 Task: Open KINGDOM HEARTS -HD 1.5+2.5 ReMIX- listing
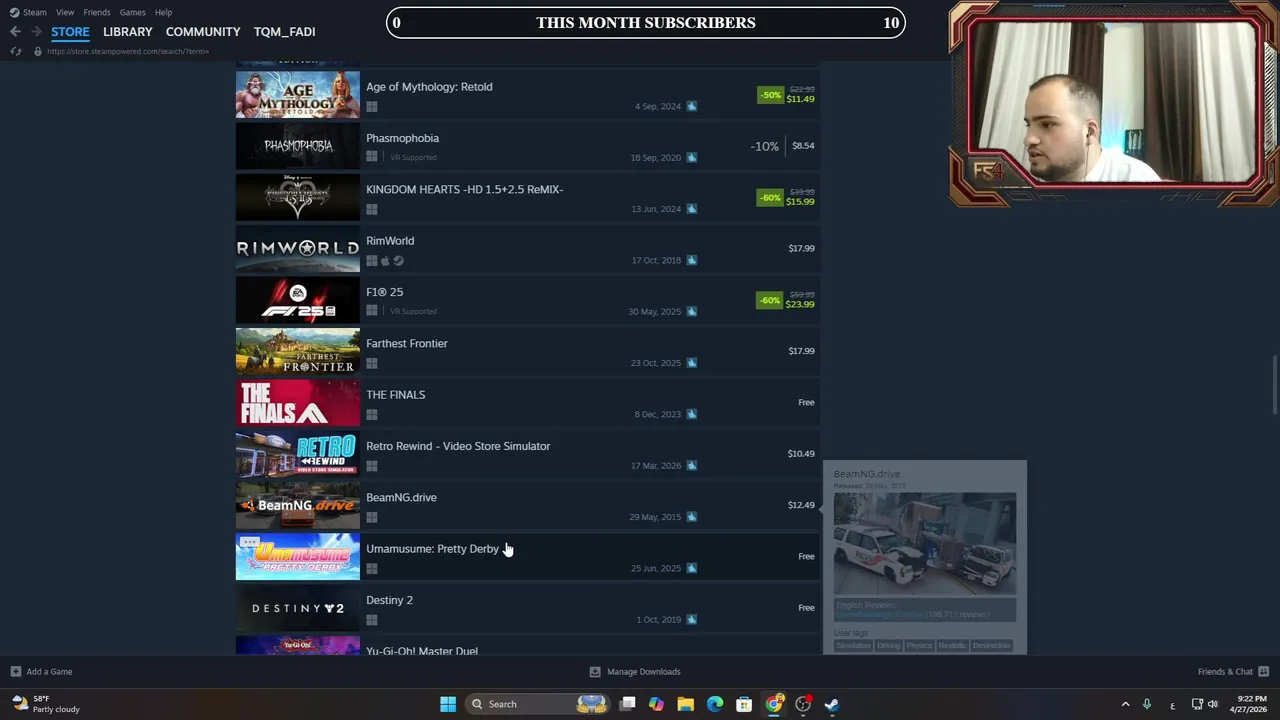pyautogui.click(x=527, y=197)
